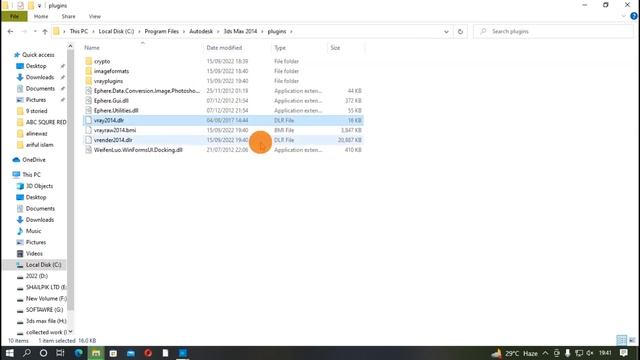640x360 pixels.
Task: Select the Ephere.Gui.dll file
Action: point(111,100)
